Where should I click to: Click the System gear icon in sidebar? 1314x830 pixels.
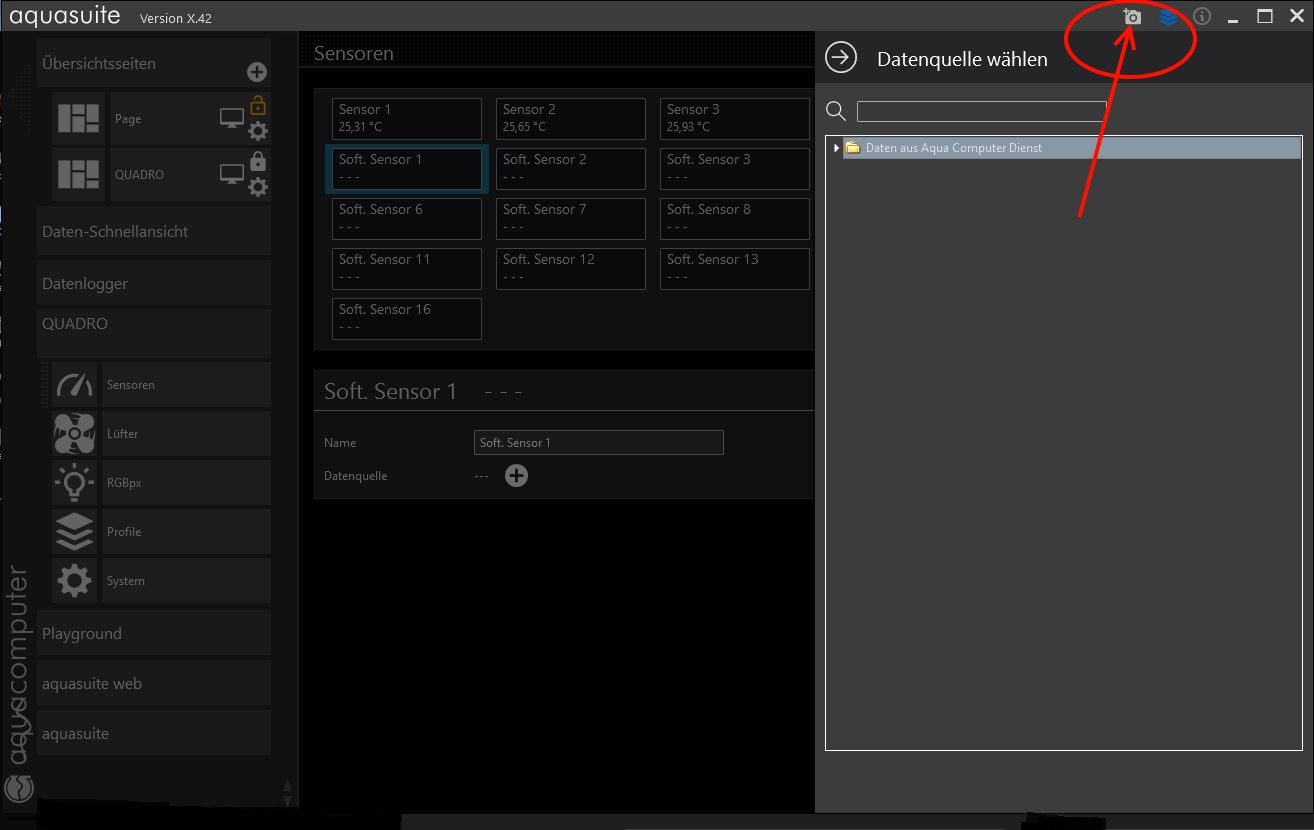click(x=75, y=581)
